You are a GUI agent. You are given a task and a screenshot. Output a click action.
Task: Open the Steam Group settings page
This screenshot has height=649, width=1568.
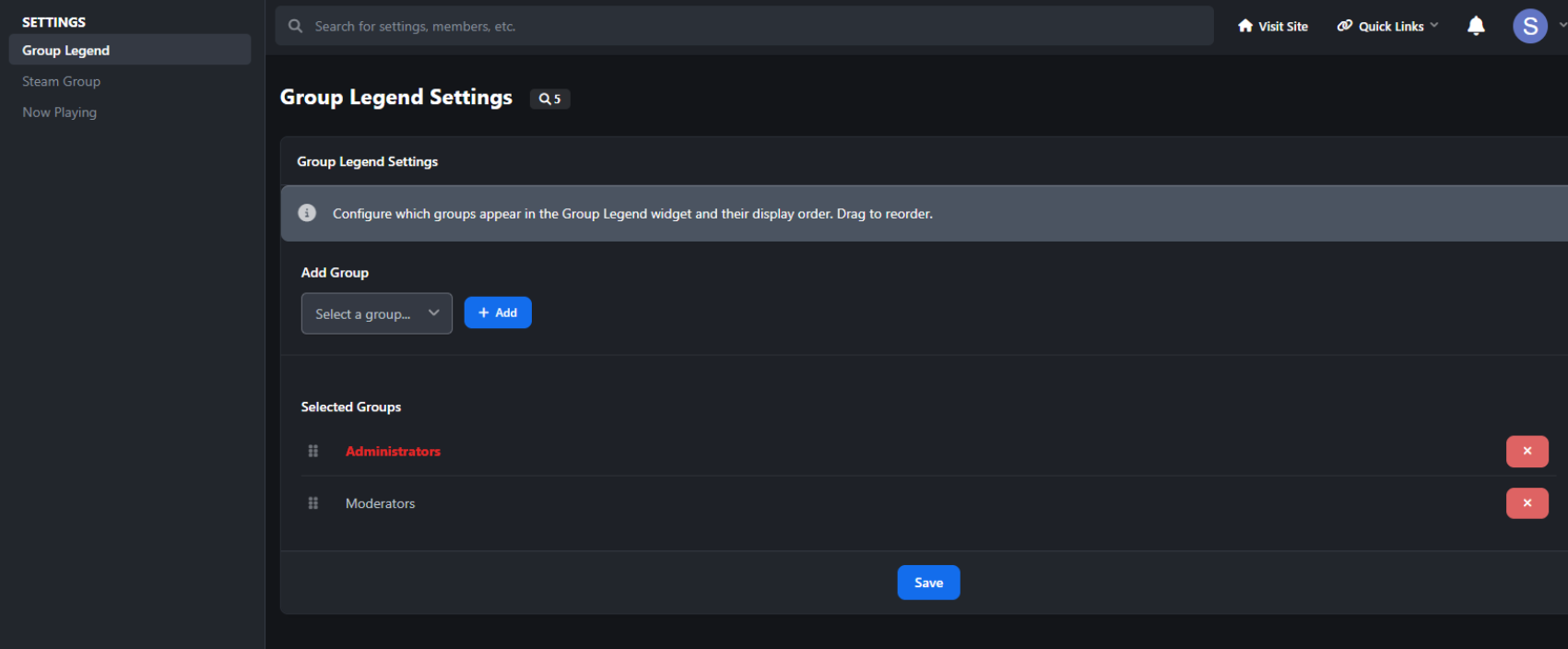[61, 81]
